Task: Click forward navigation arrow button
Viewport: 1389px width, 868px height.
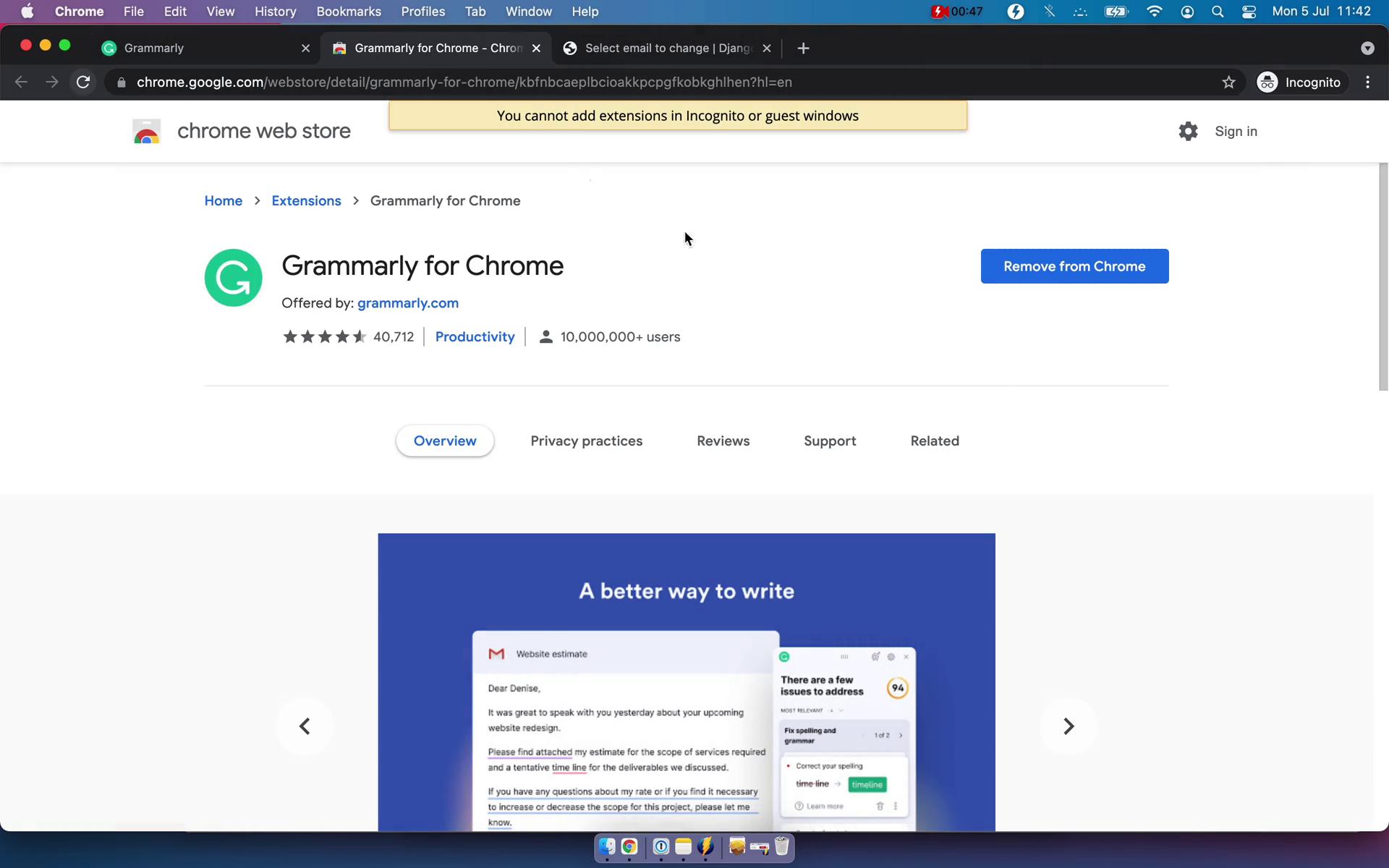Action: (x=51, y=82)
